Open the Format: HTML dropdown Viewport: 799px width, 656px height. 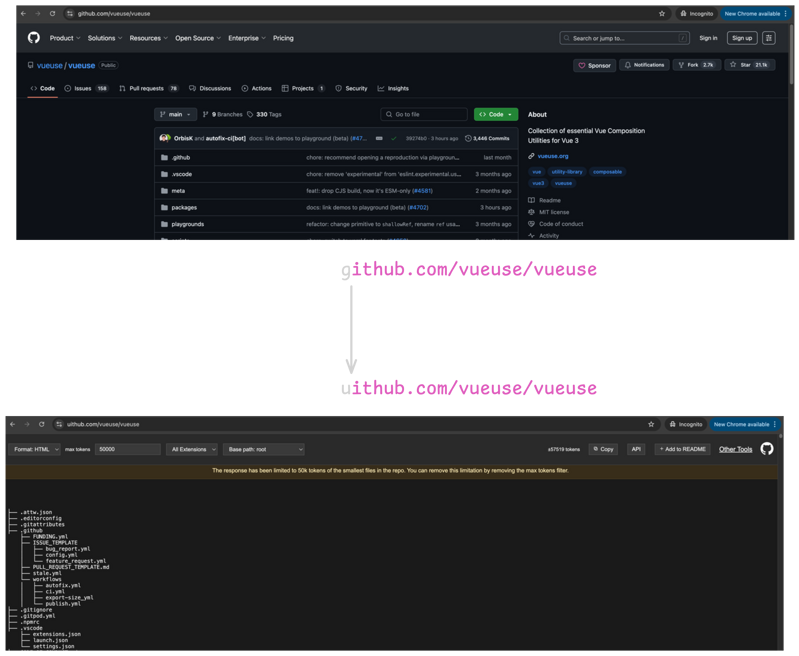click(35, 449)
